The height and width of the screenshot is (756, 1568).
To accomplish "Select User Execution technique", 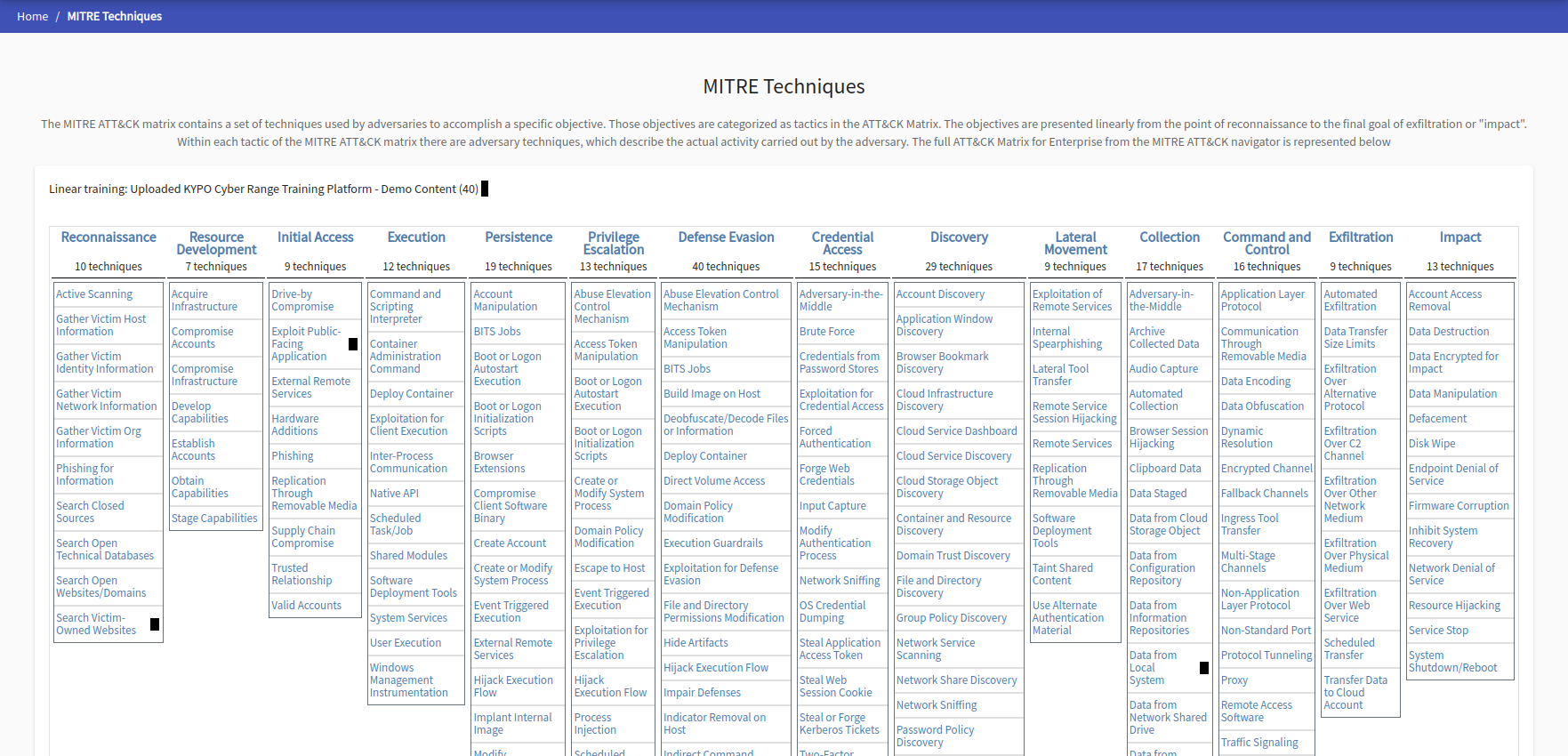I will click(406, 643).
